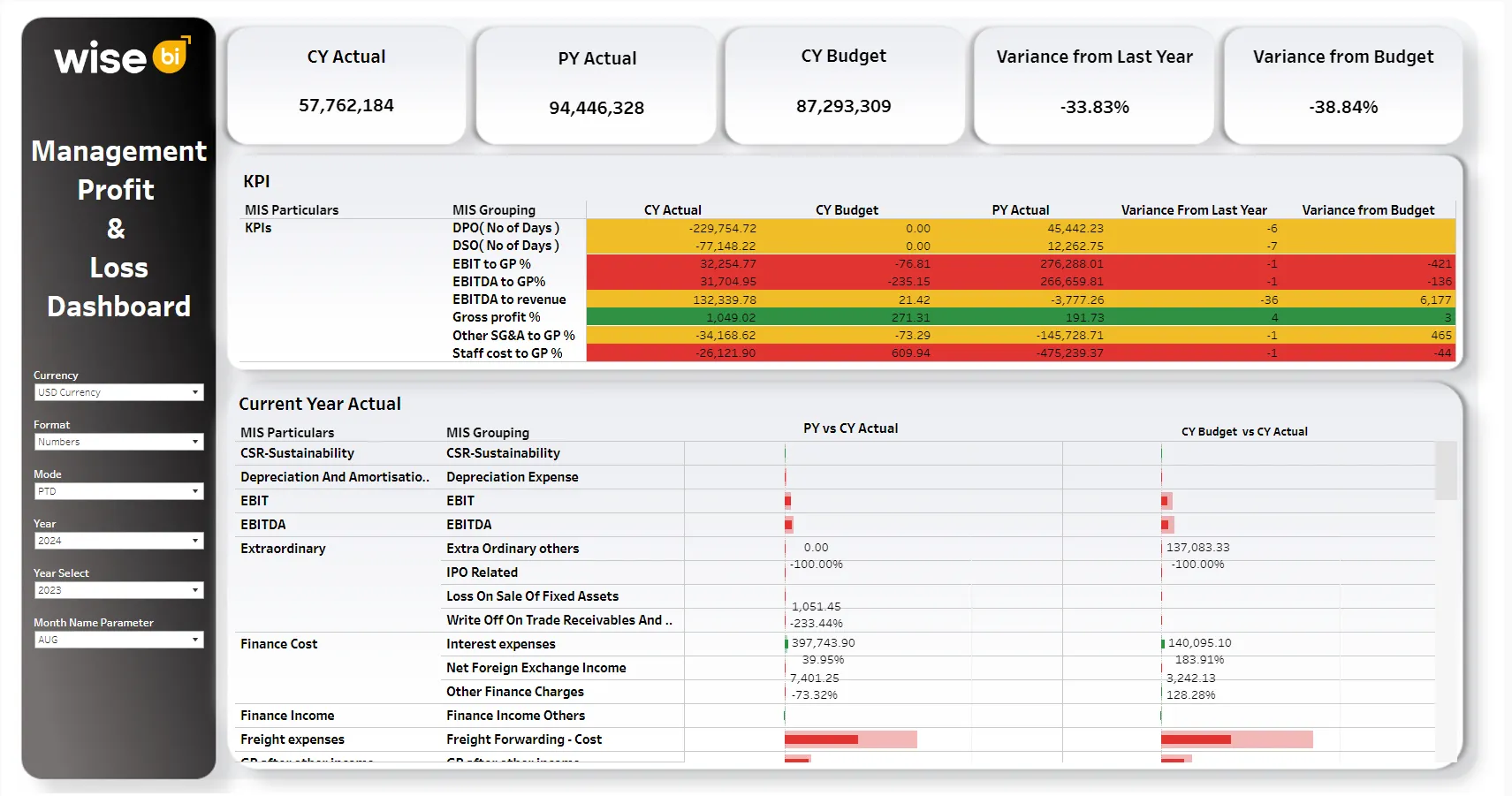Select the EBITDA to revenue CY Actual cell

pos(673,299)
